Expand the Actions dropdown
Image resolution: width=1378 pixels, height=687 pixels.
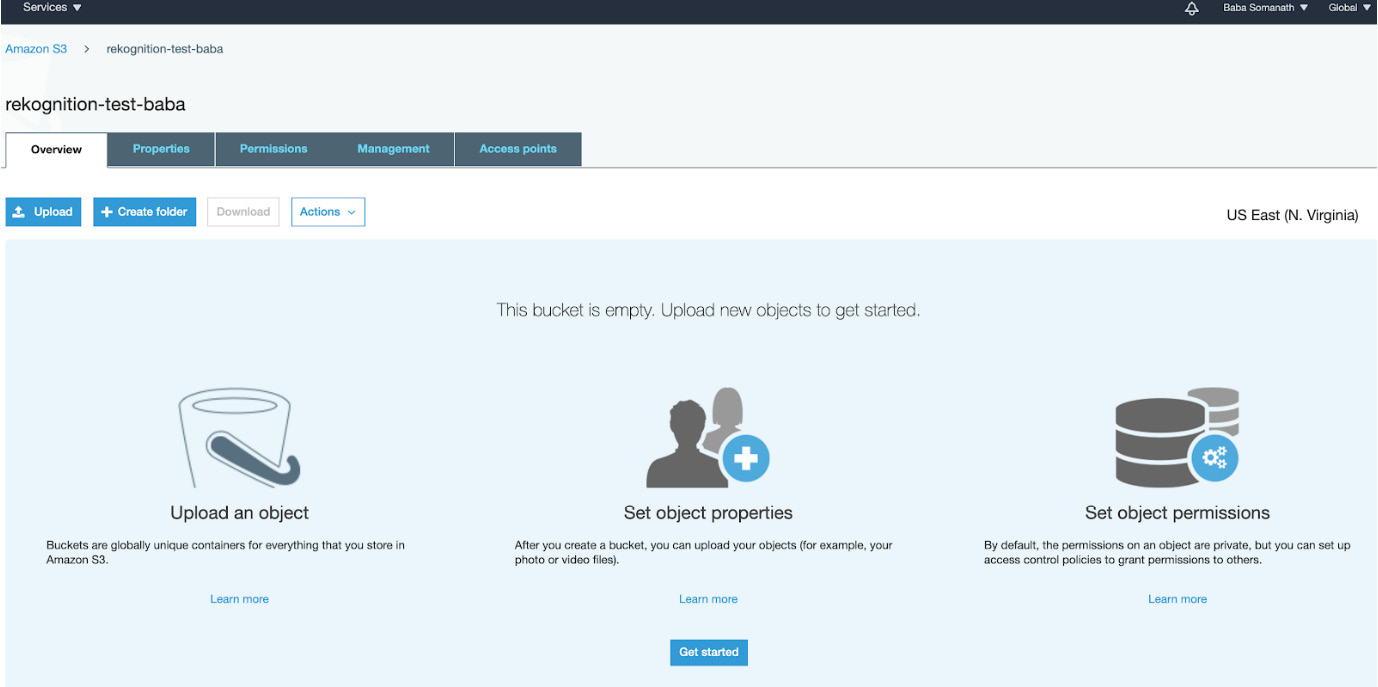[328, 212]
